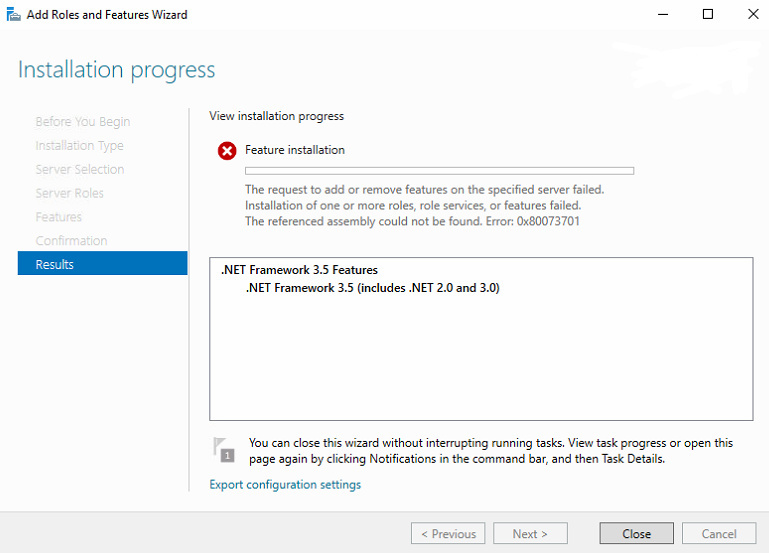
Task: Open Export configuration settings link
Action: point(285,485)
